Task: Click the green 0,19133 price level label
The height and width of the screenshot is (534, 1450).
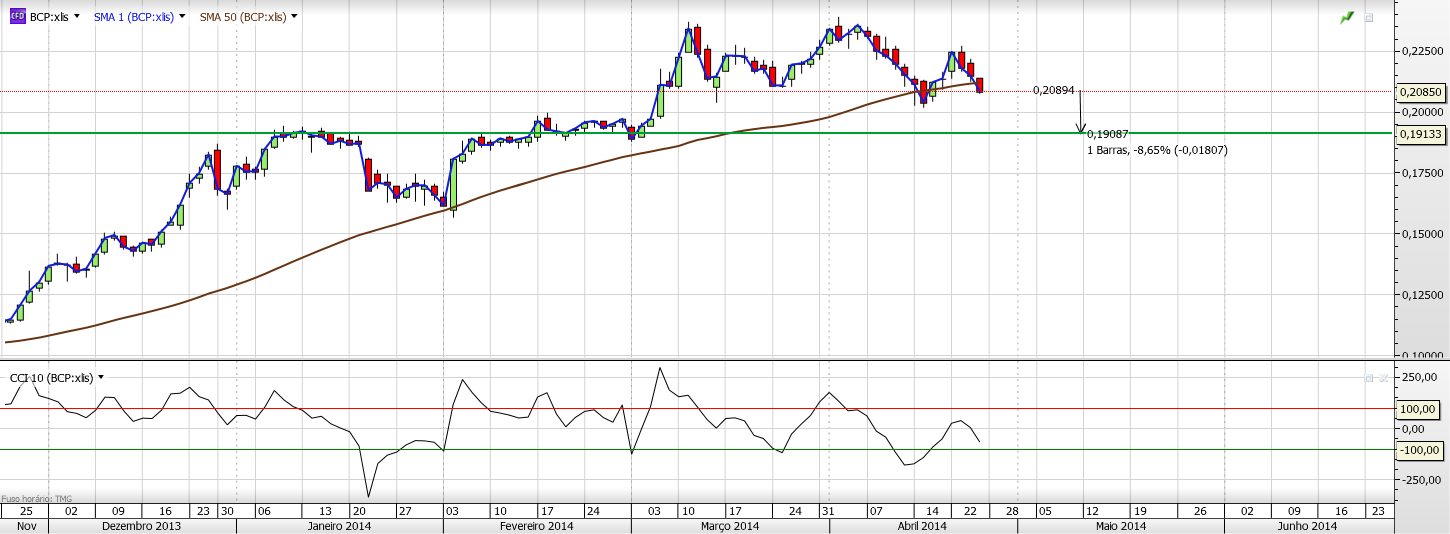Action: pyautogui.click(x=1420, y=133)
